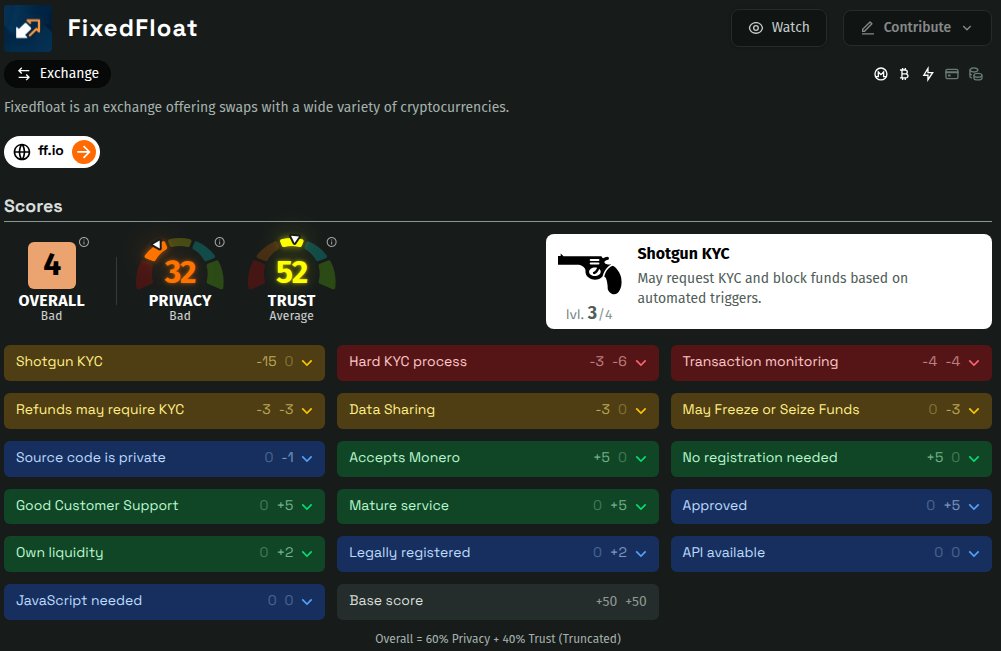Expand Good Customer Support row

click(x=164, y=506)
